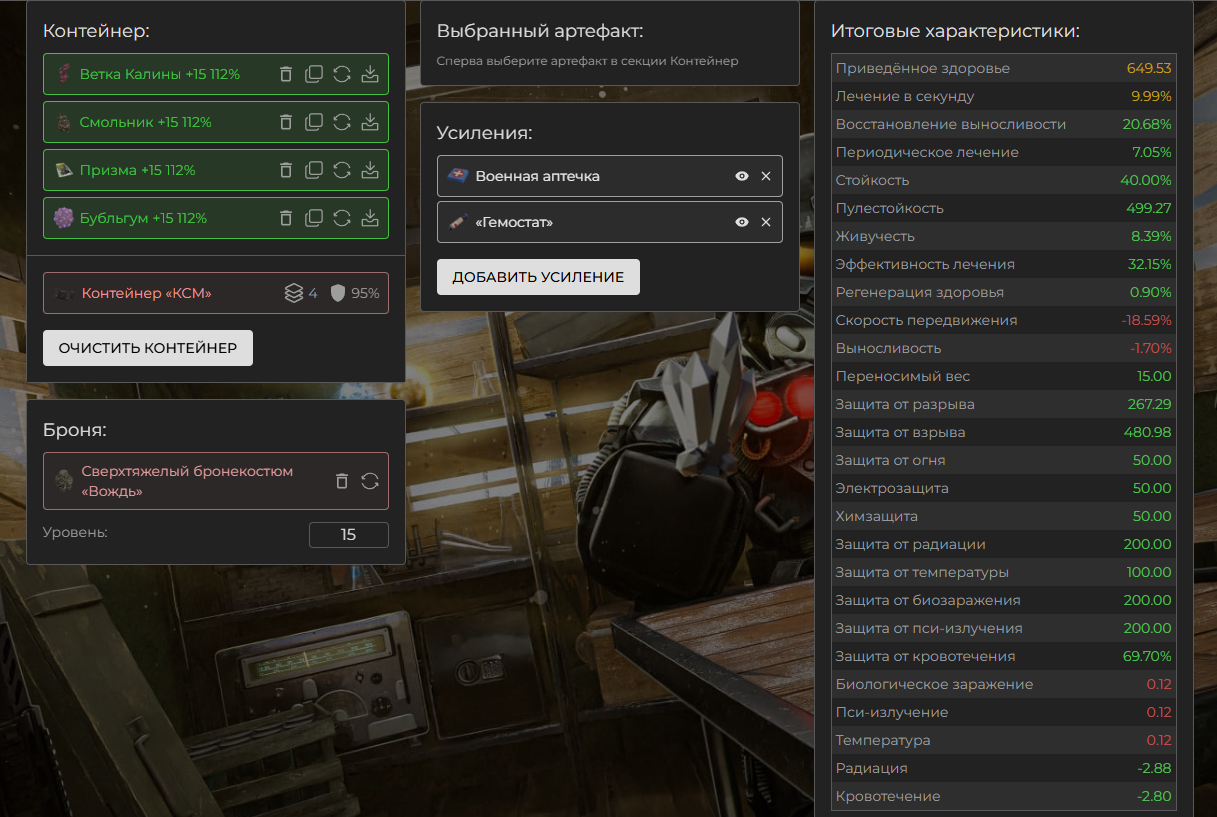Toggle visibility of «Гемостат» boost
The image size is (1217, 817).
[x=742, y=222]
